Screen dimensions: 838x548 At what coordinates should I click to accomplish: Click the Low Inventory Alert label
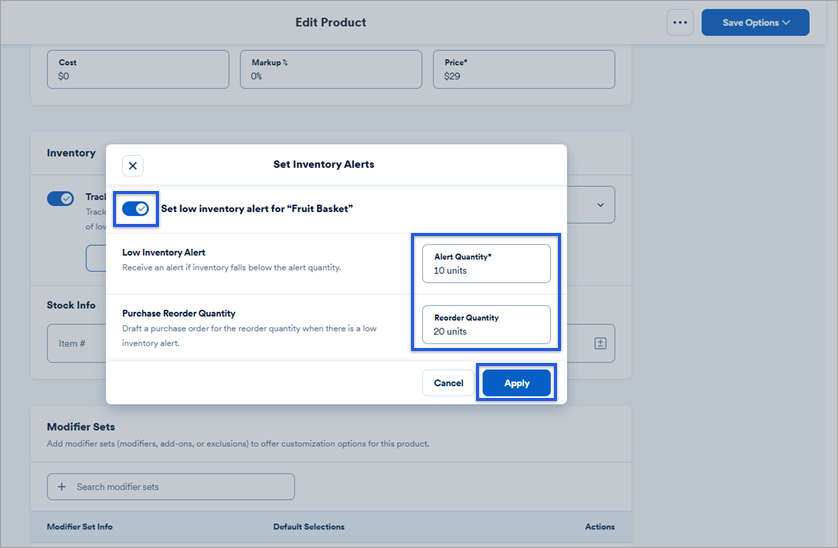(x=164, y=252)
